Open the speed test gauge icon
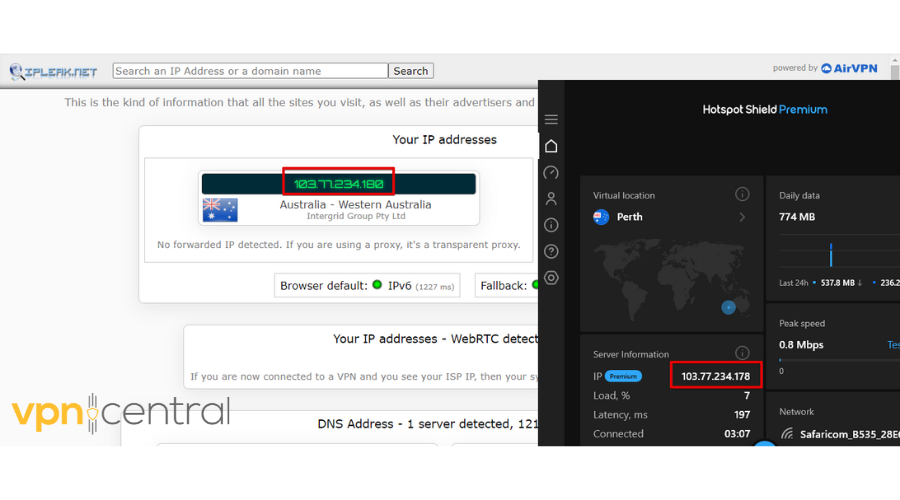This screenshot has width=900, height=500. pos(551,172)
